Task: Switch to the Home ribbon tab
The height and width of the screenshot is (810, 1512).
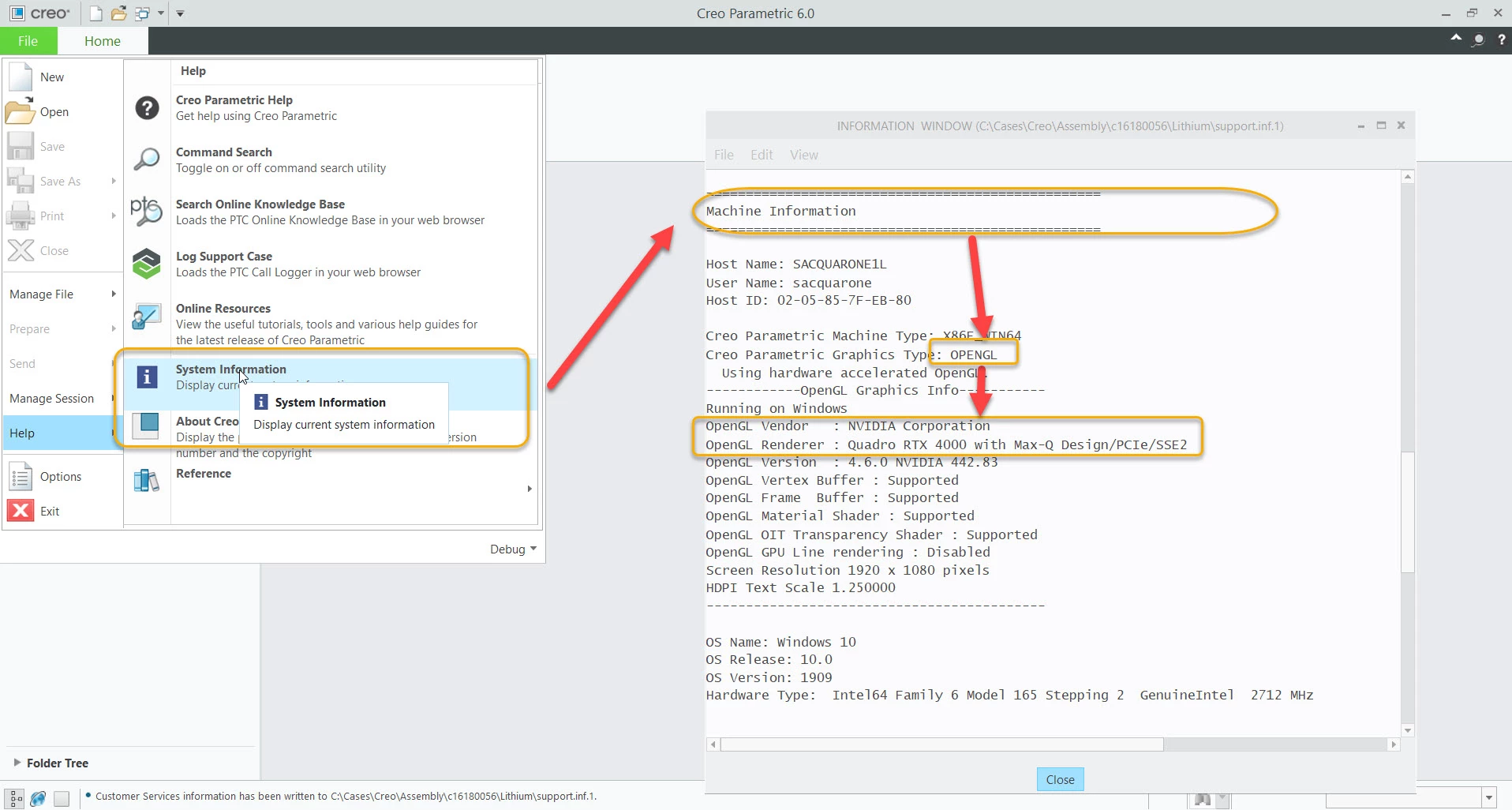Action: [x=103, y=41]
